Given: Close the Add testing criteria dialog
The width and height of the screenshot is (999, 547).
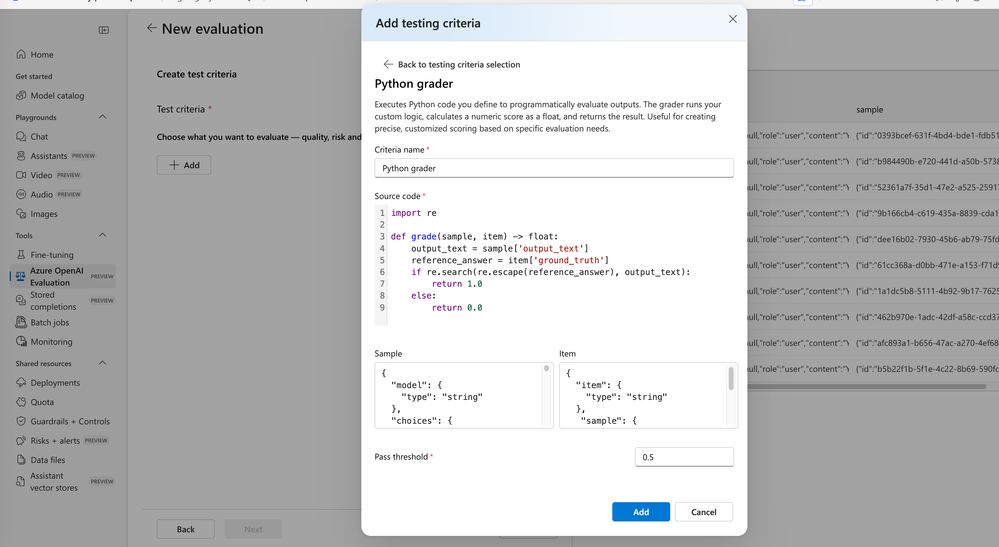Looking at the screenshot, I should (x=733, y=19).
